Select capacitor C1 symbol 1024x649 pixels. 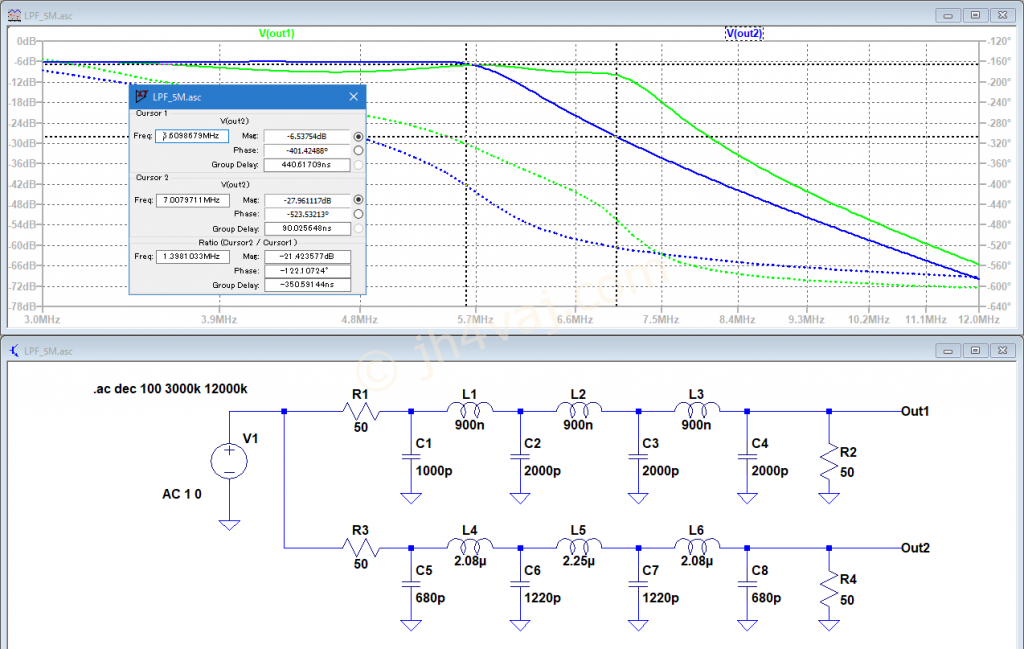point(411,457)
